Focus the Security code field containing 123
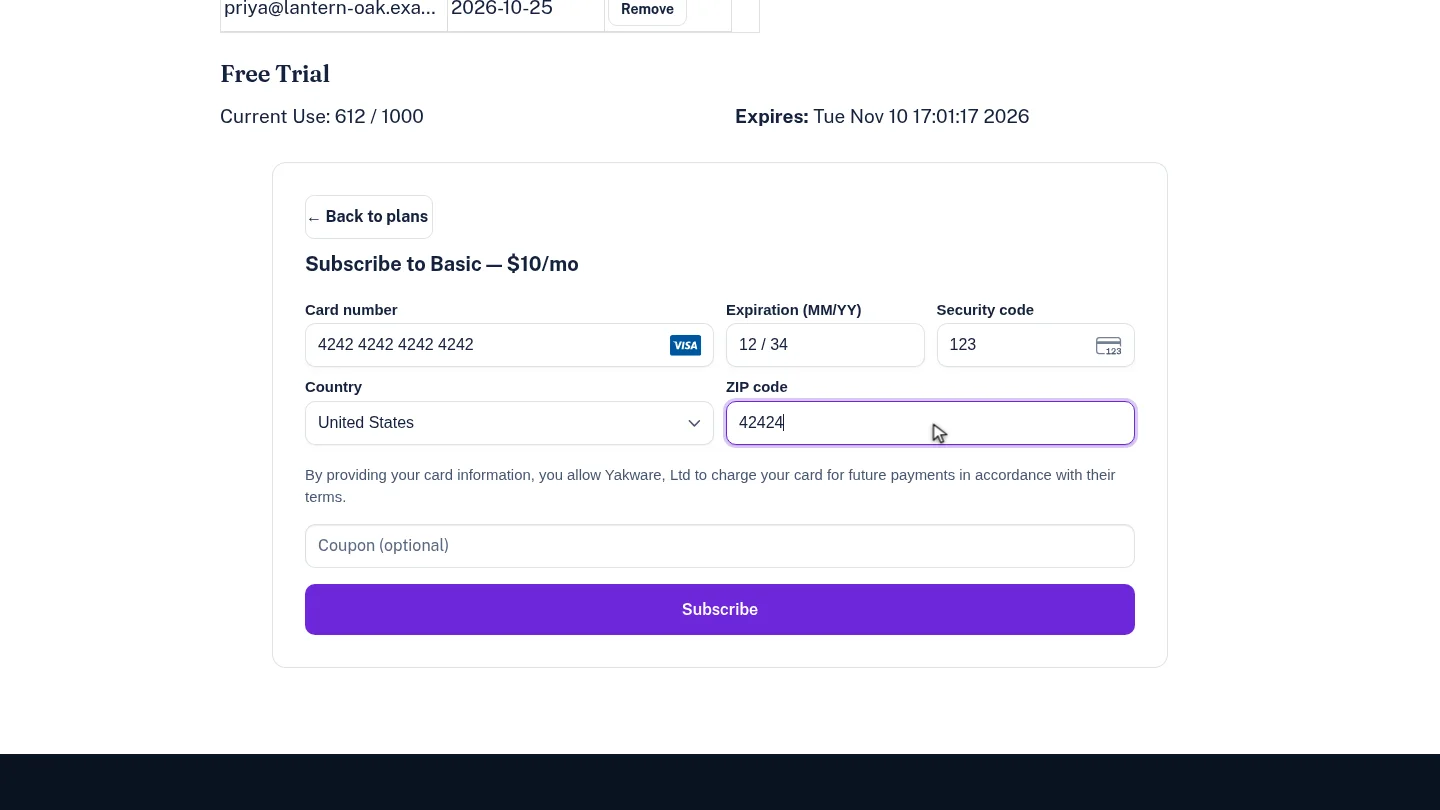Viewport: 1440px width, 810px height. (1035, 345)
